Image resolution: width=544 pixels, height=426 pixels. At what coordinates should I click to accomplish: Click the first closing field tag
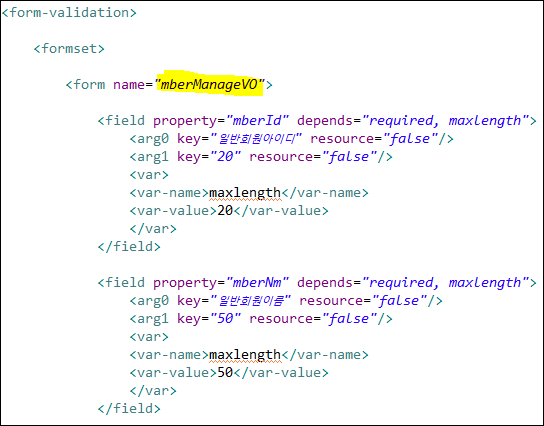[129, 247]
